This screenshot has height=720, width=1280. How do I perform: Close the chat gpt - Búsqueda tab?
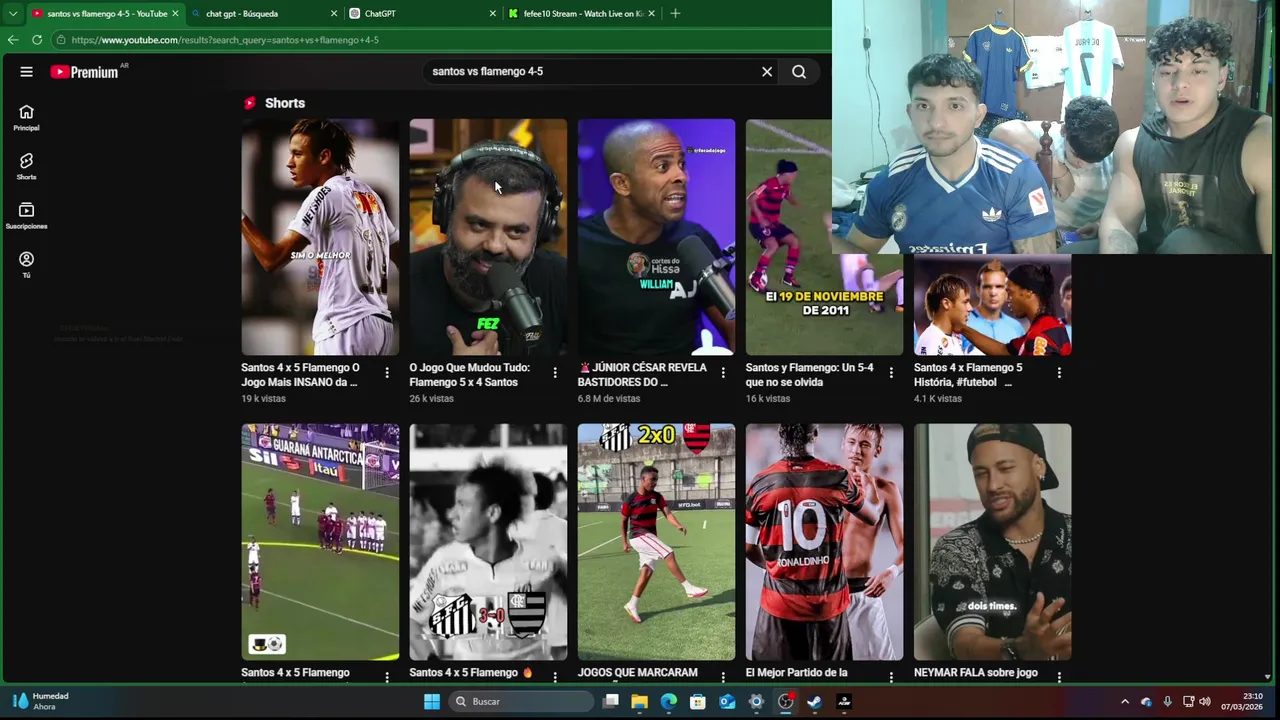click(334, 14)
